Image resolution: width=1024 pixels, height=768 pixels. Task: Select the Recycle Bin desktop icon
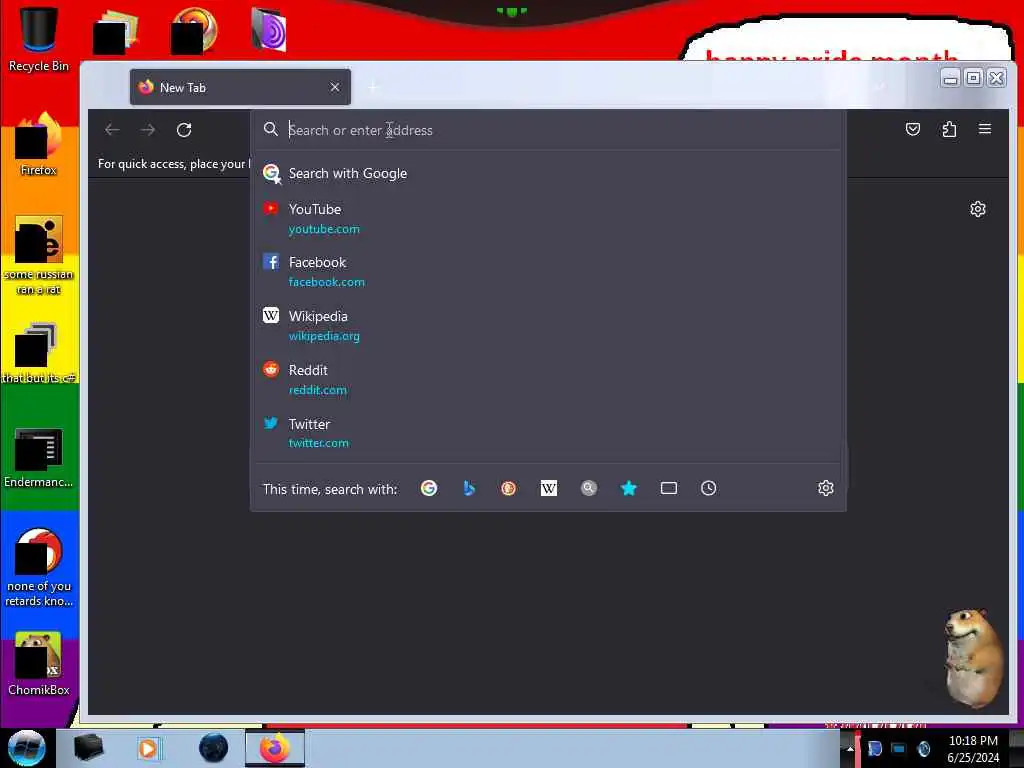click(x=39, y=39)
